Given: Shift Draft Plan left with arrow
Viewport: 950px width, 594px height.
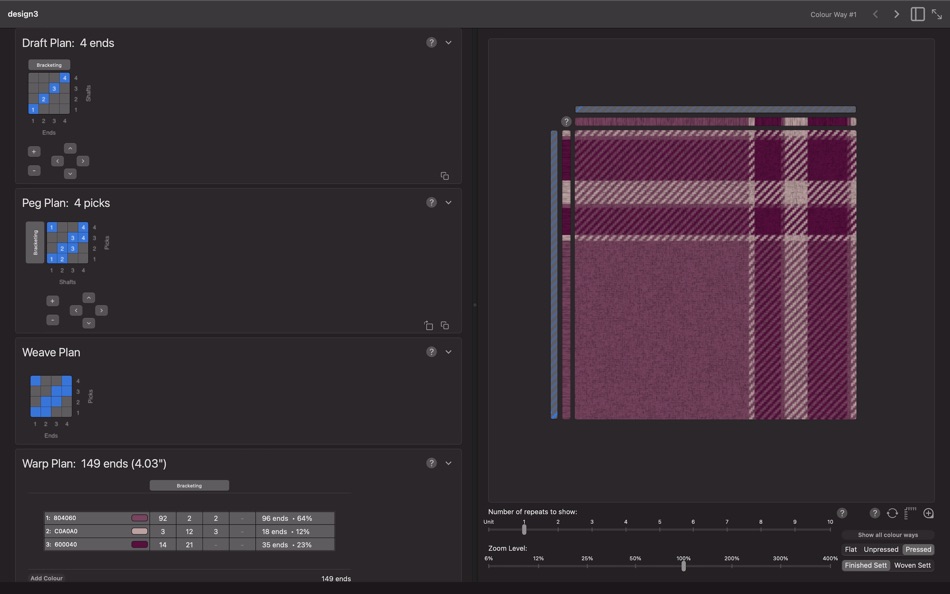Looking at the screenshot, I should 58,161.
